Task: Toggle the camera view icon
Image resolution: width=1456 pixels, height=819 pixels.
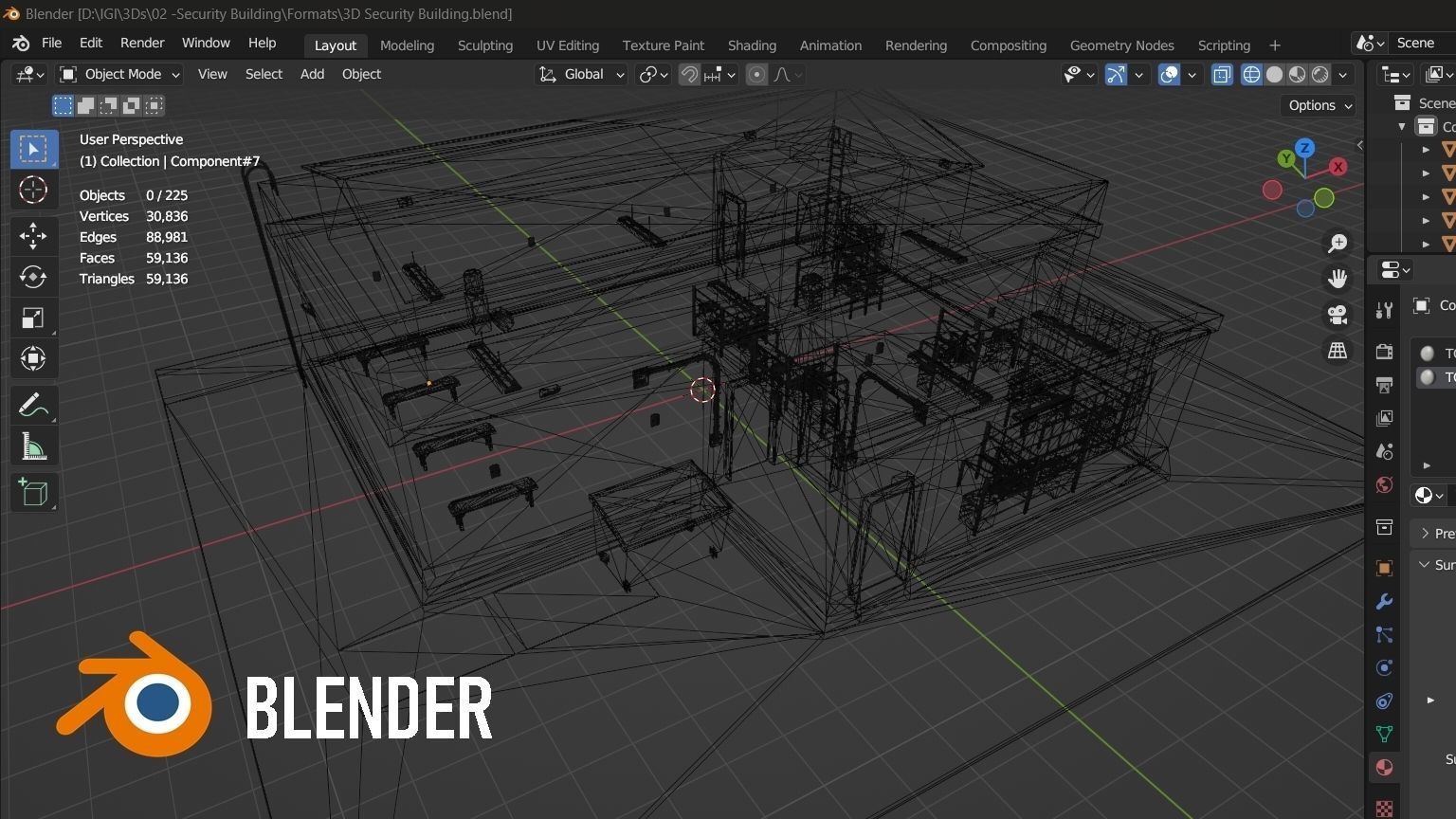Action: click(x=1338, y=315)
